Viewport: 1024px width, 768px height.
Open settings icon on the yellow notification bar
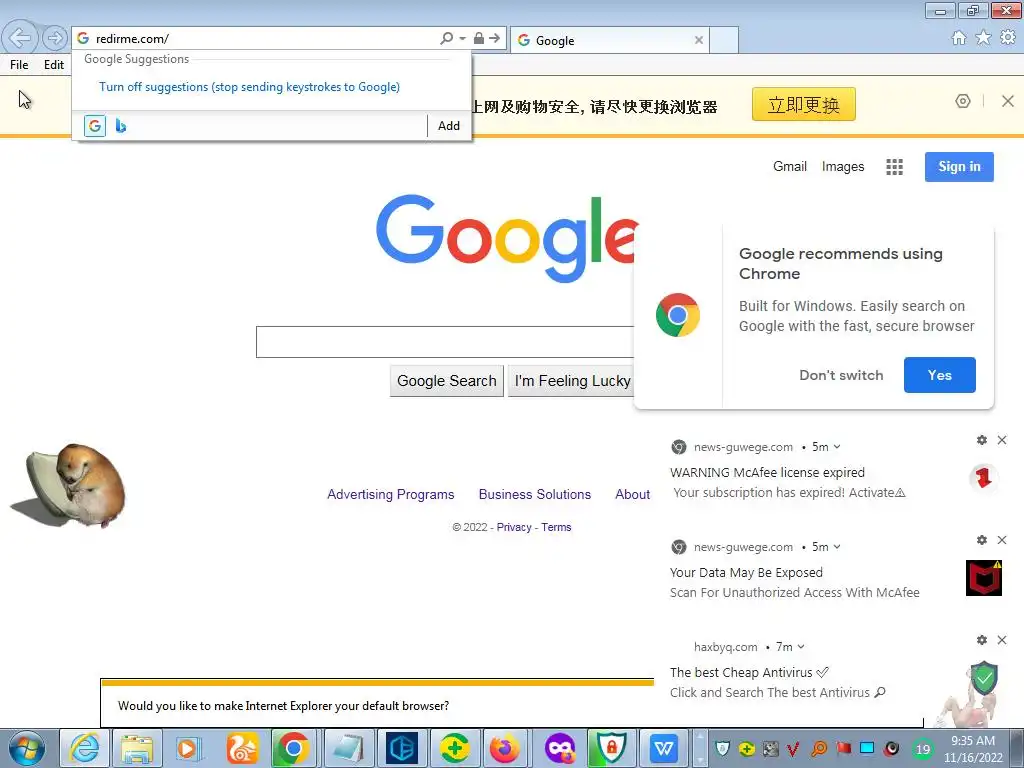point(963,101)
